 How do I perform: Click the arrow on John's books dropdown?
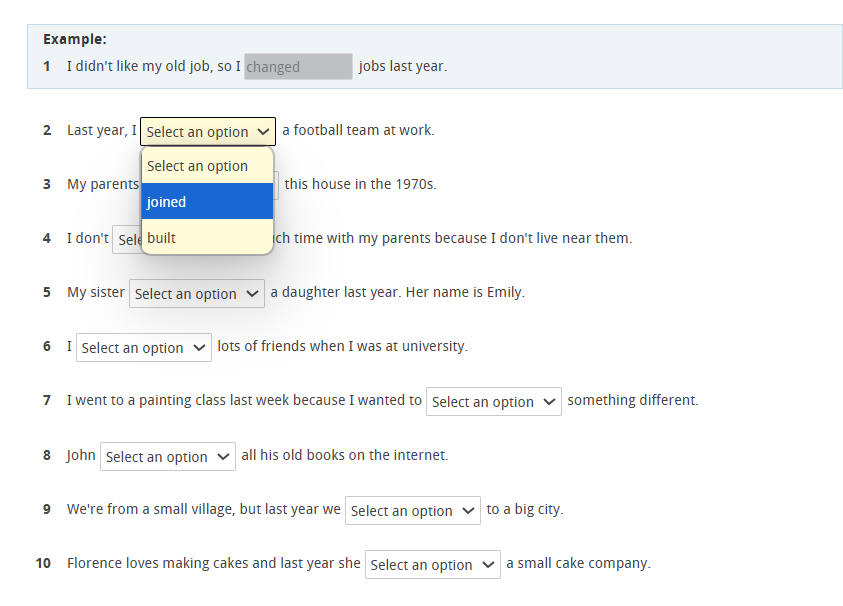tap(221, 455)
